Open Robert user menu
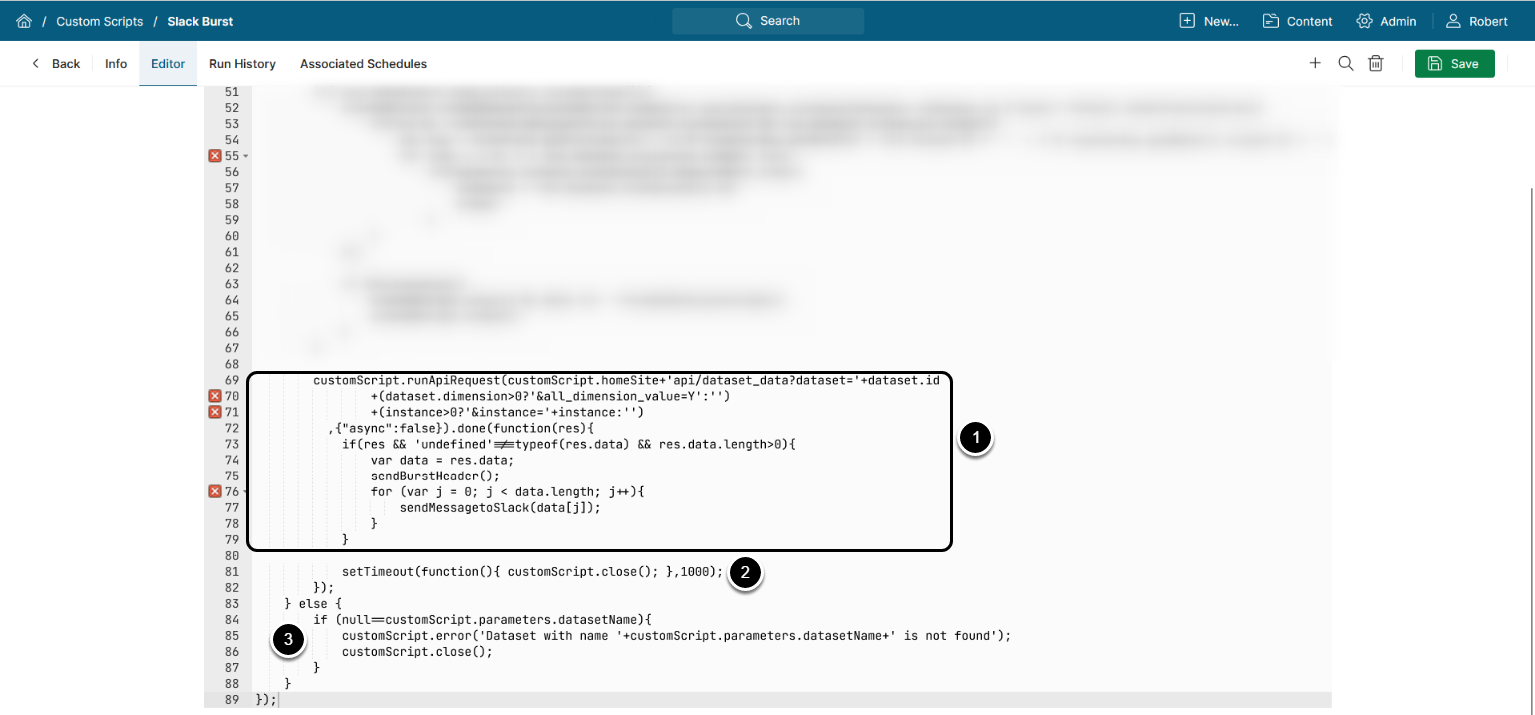Image resolution: width=1535 pixels, height=715 pixels. click(x=1477, y=21)
